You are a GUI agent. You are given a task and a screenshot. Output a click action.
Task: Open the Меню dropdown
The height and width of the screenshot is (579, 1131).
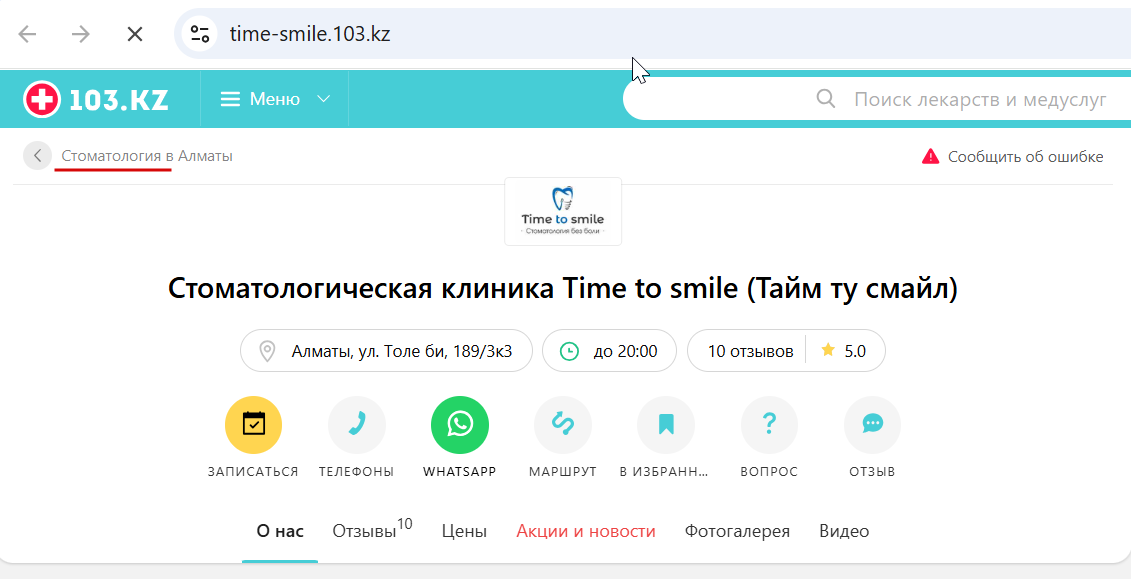275,100
